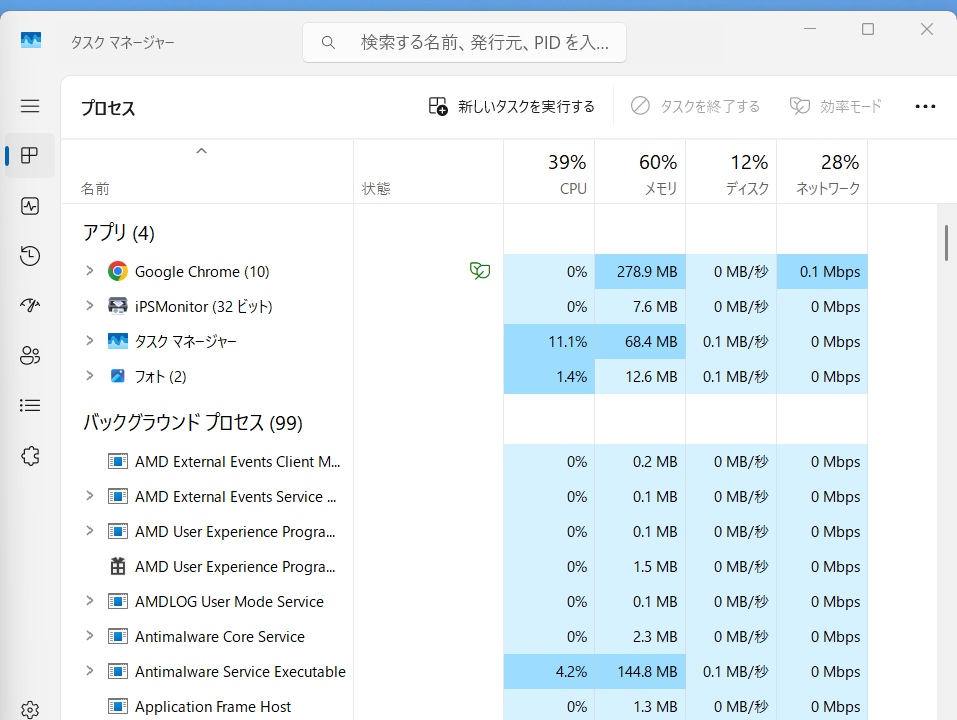Open the Services puzzle-piece icon
The image size is (957, 720).
[x=30, y=456]
